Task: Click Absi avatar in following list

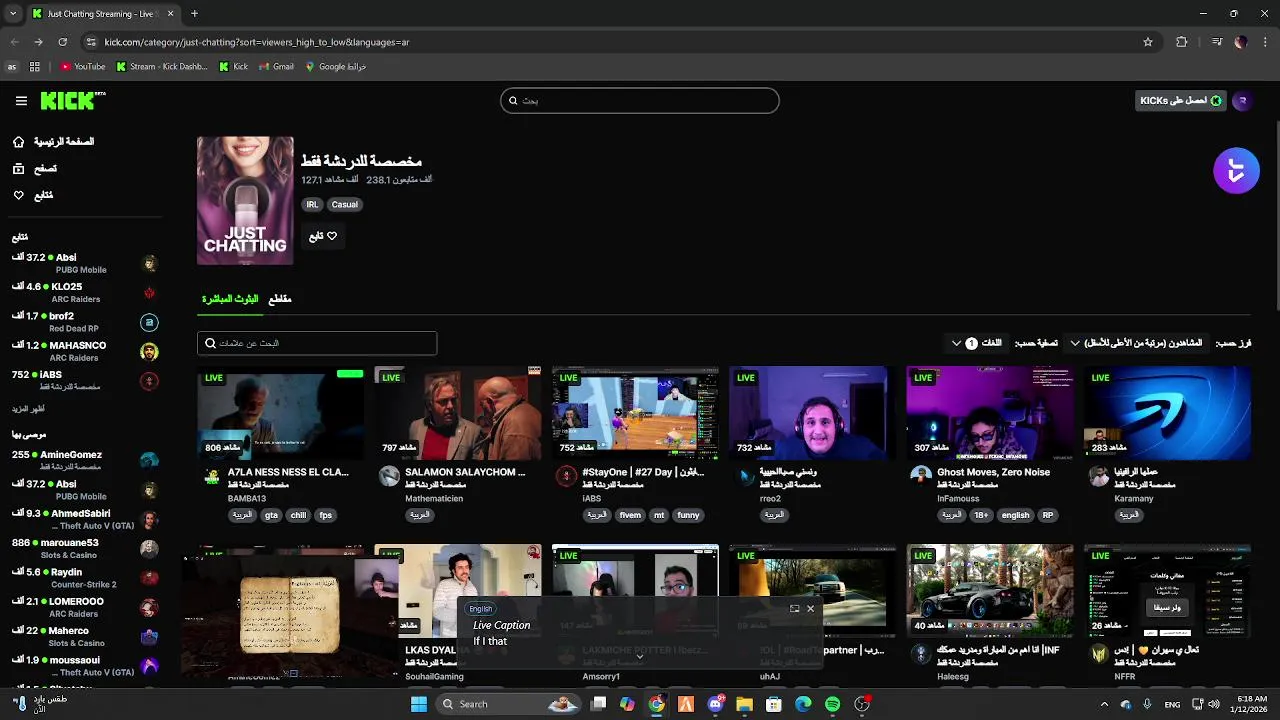Action: pos(149,264)
